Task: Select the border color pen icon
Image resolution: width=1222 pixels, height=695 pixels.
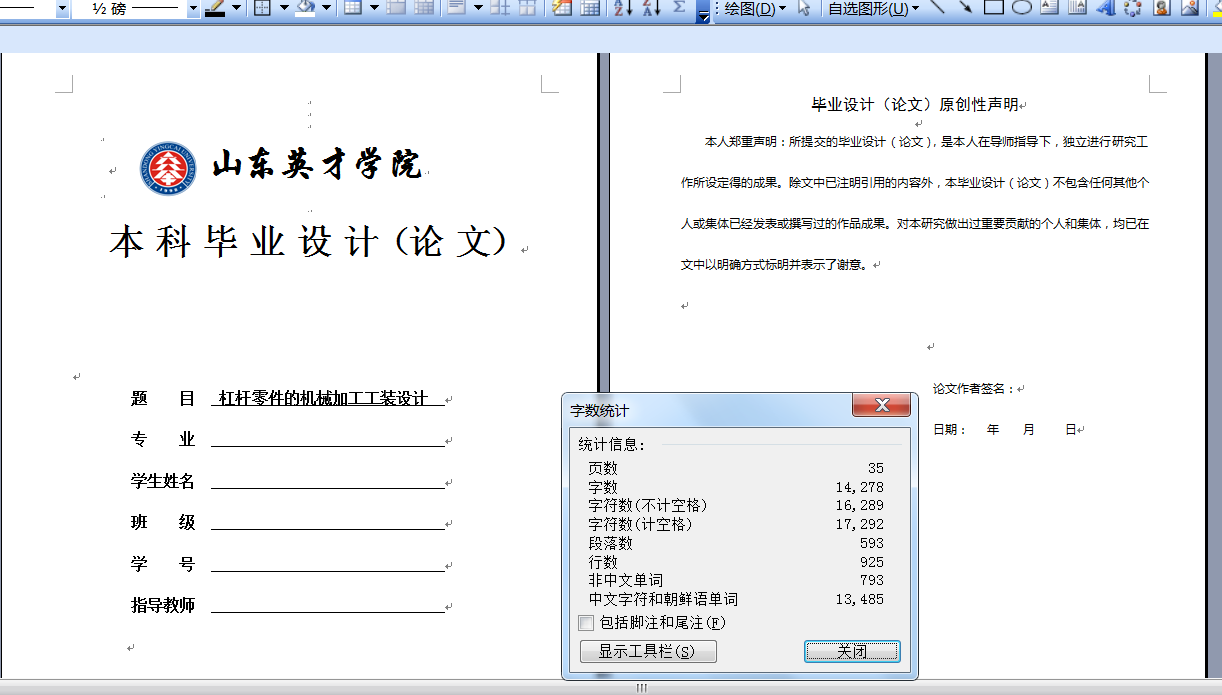Action: pos(215,8)
